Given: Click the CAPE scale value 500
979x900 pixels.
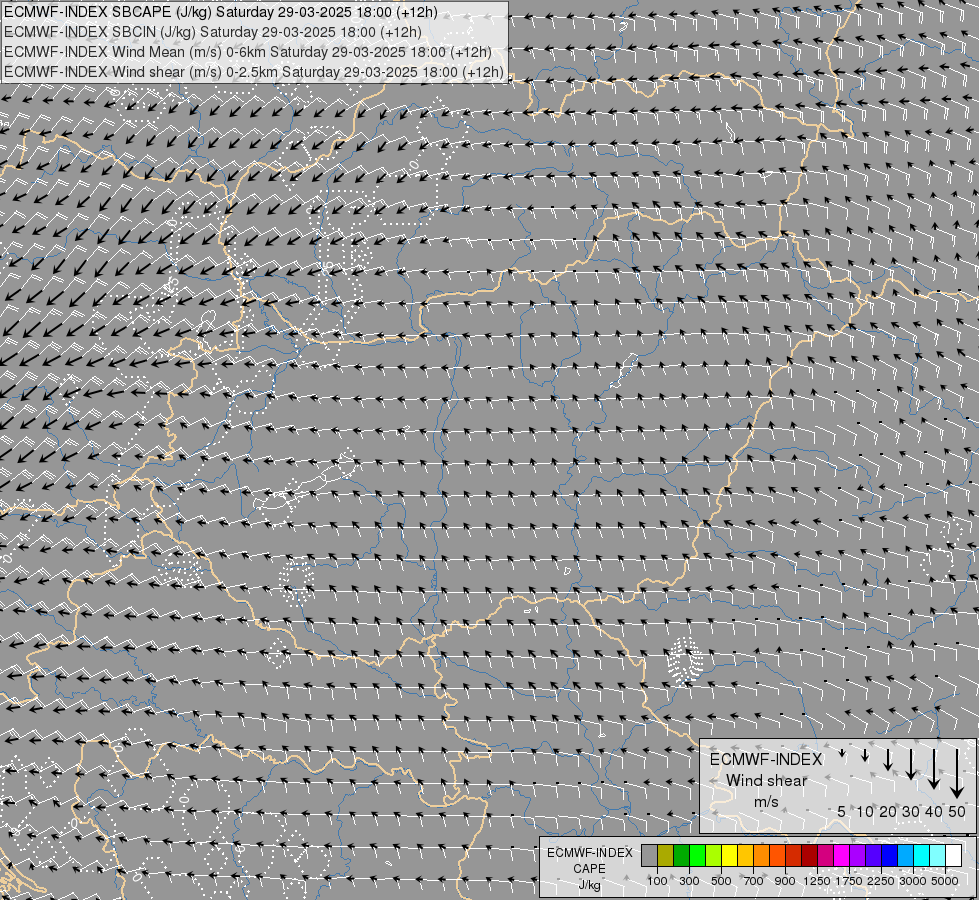Looking at the screenshot, I should point(721,881).
